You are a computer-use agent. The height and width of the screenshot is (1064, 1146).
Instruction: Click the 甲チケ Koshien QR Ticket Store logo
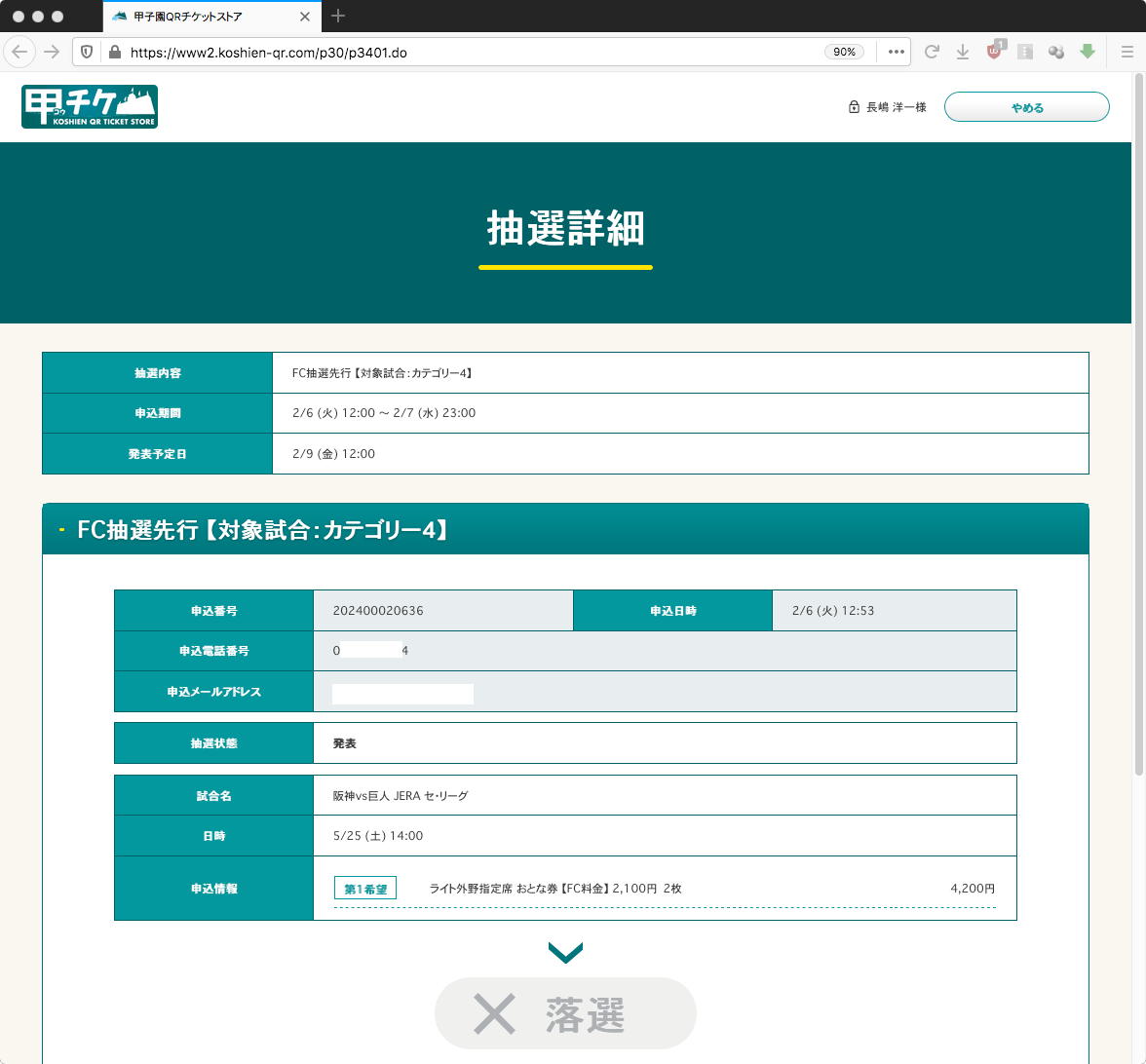coord(90,107)
